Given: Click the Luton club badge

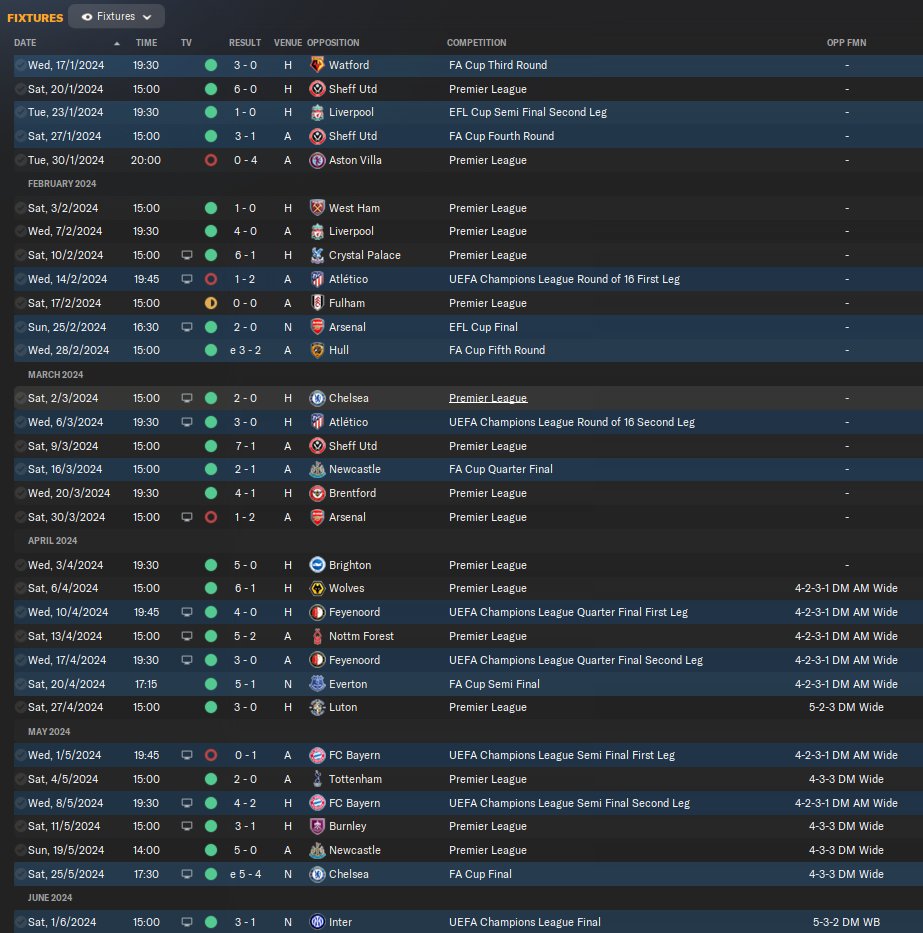Looking at the screenshot, I should pyautogui.click(x=317, y=707).
